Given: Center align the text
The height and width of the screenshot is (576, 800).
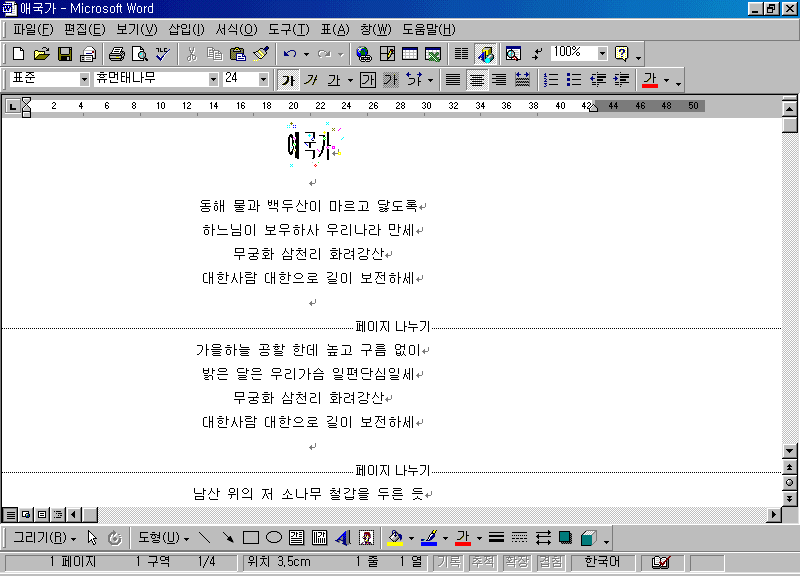Looking at the screenshot, I should [x=477, y=80].
